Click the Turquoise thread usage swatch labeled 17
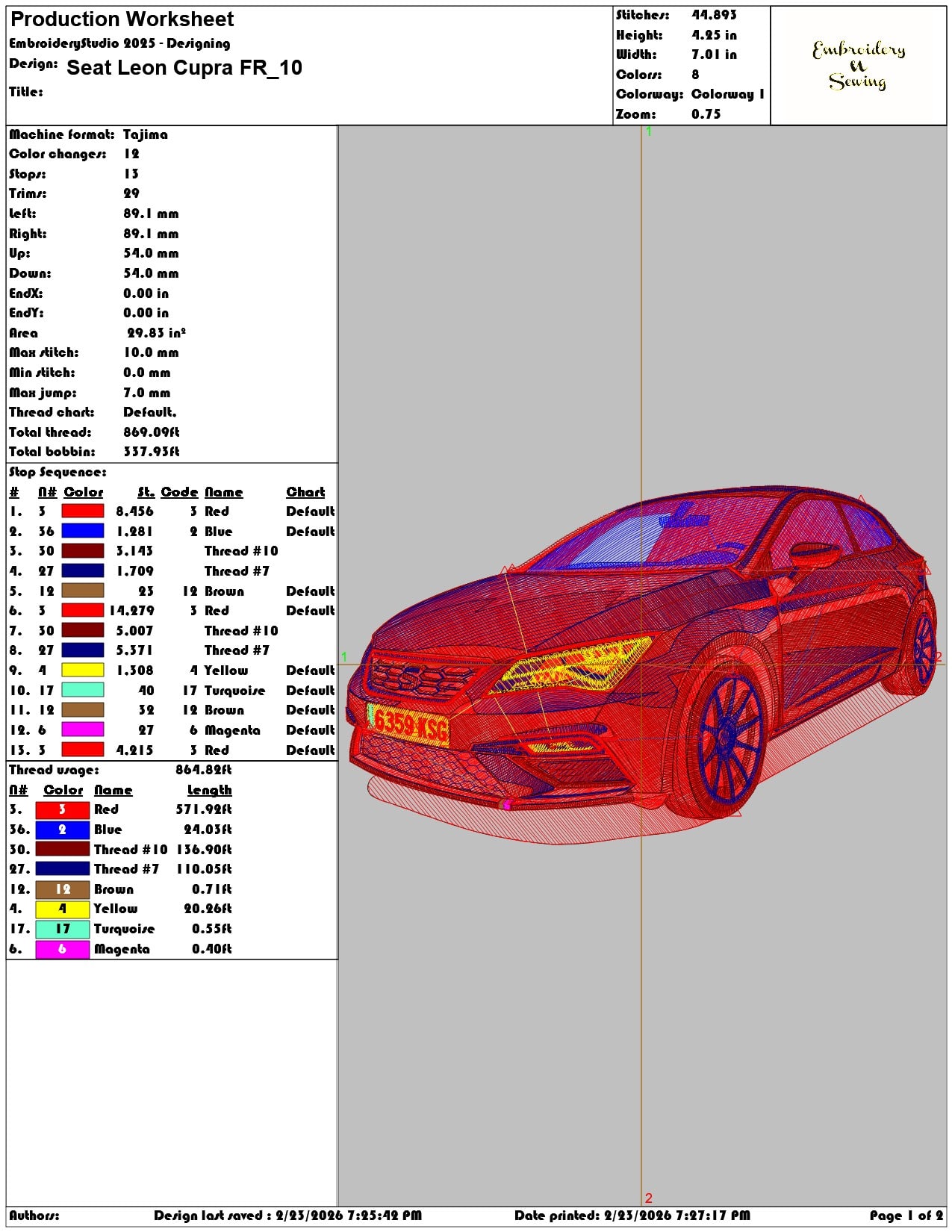The height and width of the screenshot is (1232, 952). coord(63,929)
